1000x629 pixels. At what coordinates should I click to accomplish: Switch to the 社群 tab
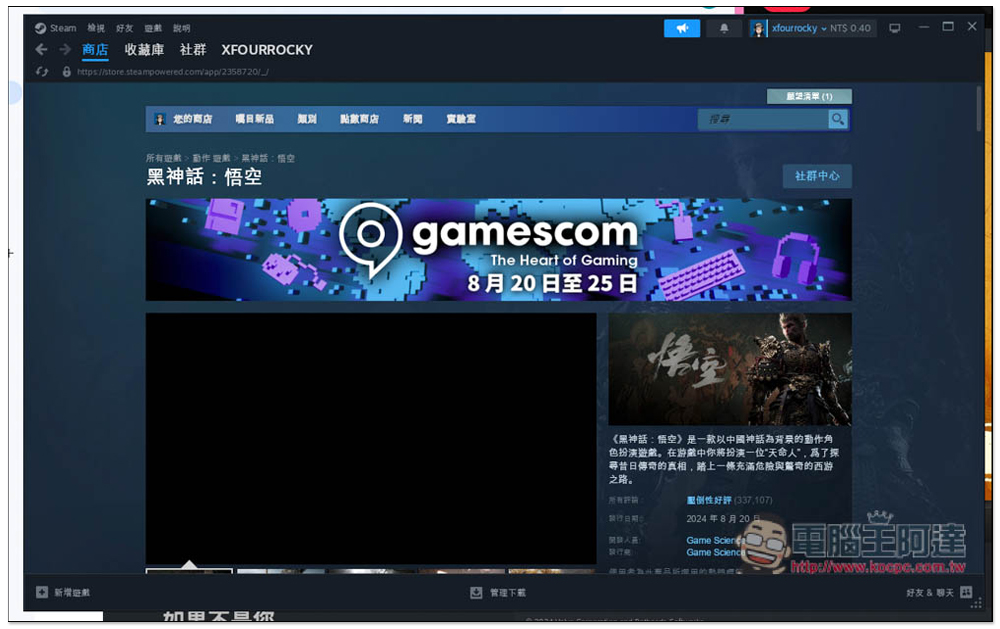pyautogui.click(x=193, y=50)
